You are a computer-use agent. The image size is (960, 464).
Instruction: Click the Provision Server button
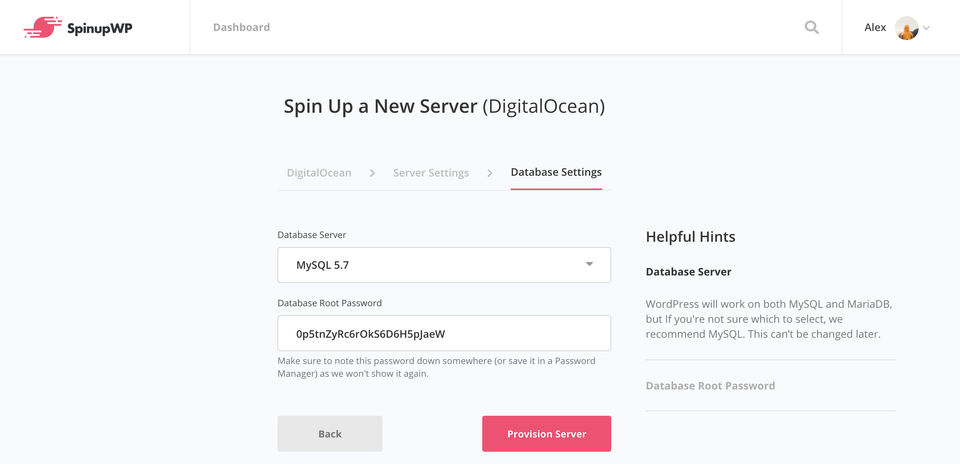546,433
